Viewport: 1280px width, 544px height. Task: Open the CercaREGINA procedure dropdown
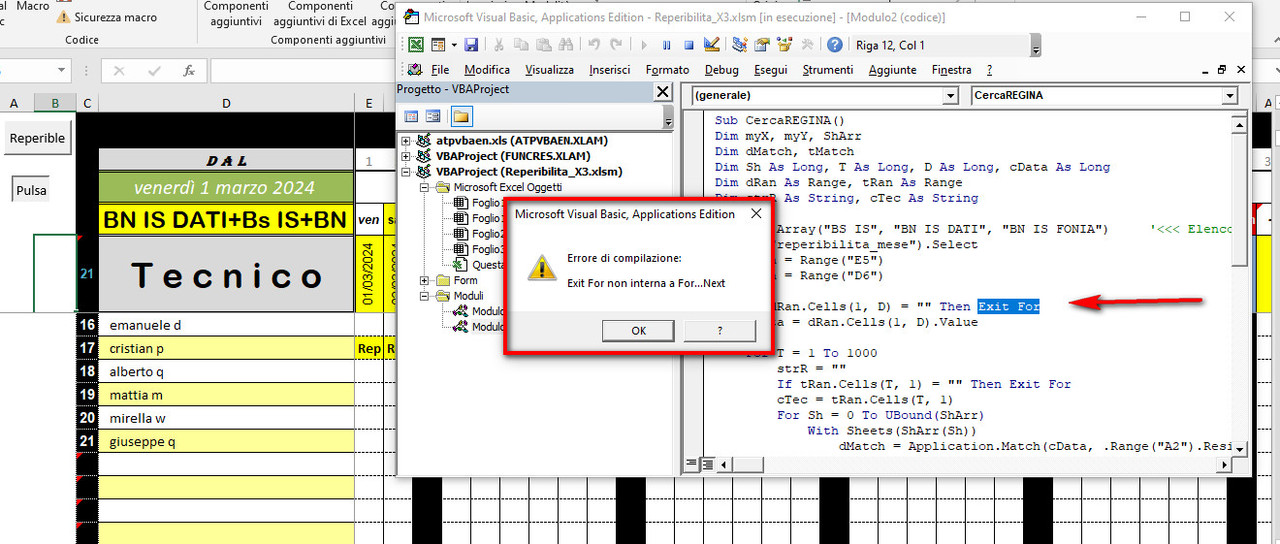click(1230, 96)
